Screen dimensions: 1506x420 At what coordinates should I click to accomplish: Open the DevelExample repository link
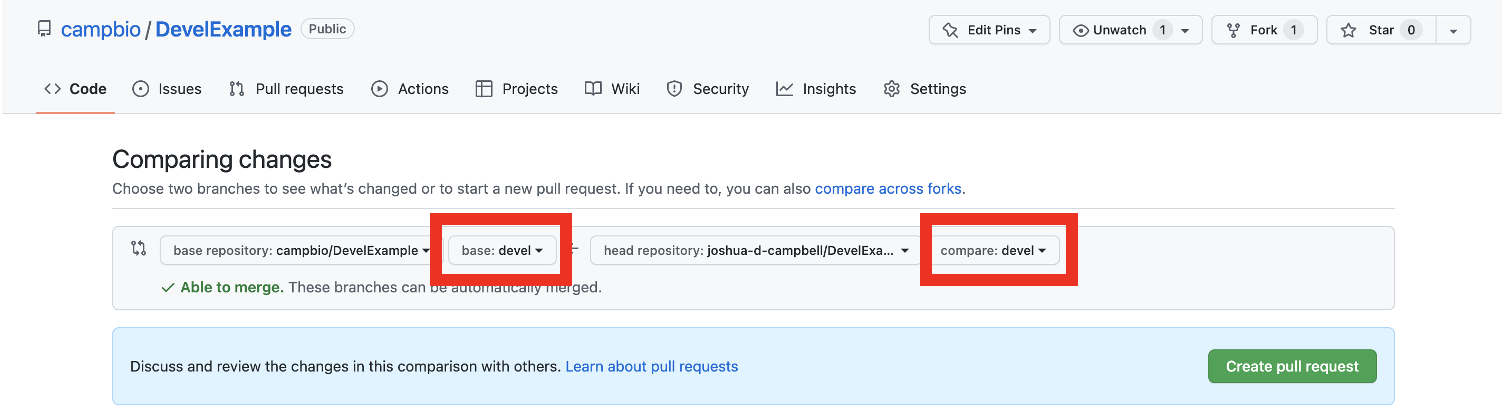click(x=224, y=30)
